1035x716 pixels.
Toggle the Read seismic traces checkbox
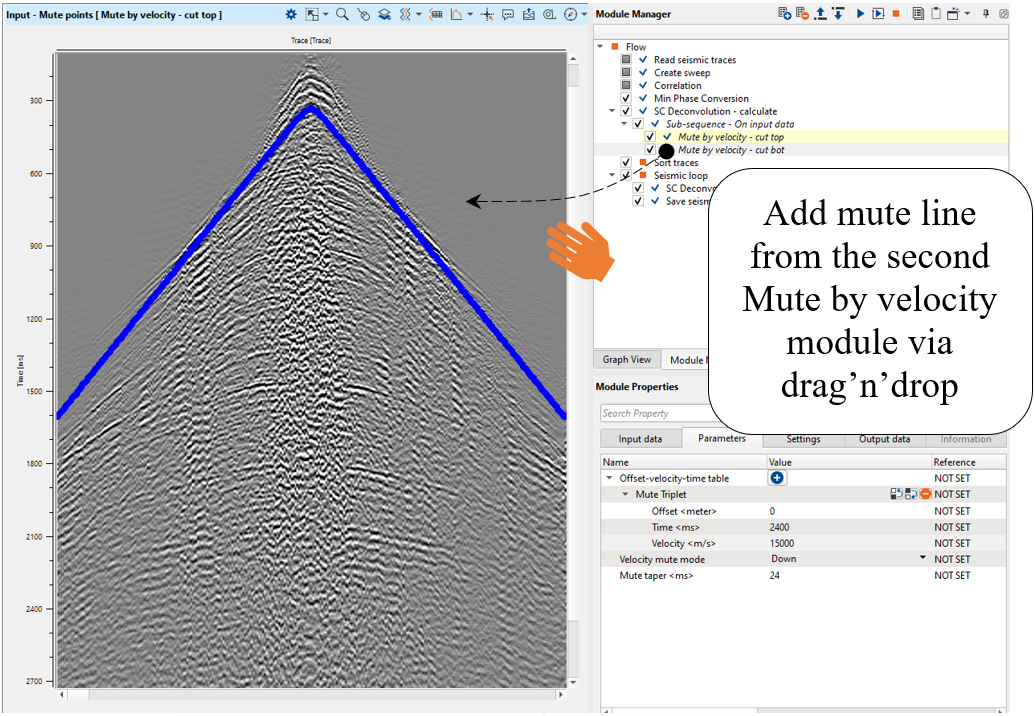626,60
